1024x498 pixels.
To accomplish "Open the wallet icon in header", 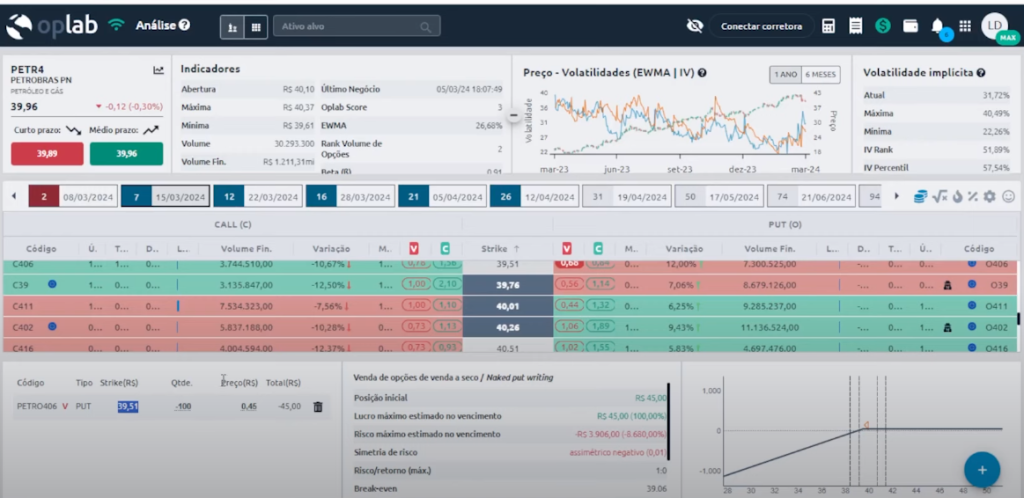I will [910, 26].
